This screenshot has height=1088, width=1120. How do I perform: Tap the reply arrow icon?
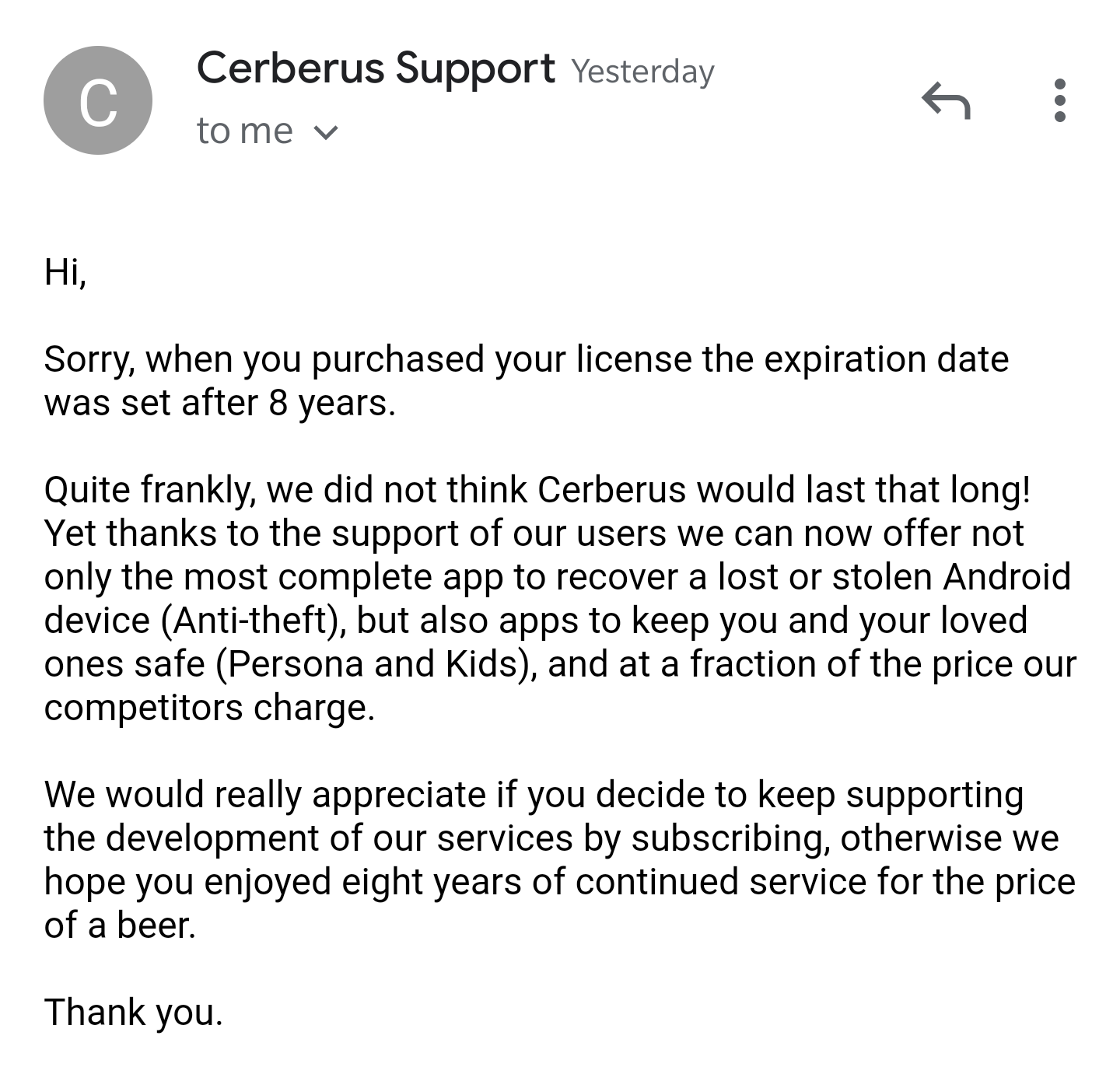tap(946, 100)
